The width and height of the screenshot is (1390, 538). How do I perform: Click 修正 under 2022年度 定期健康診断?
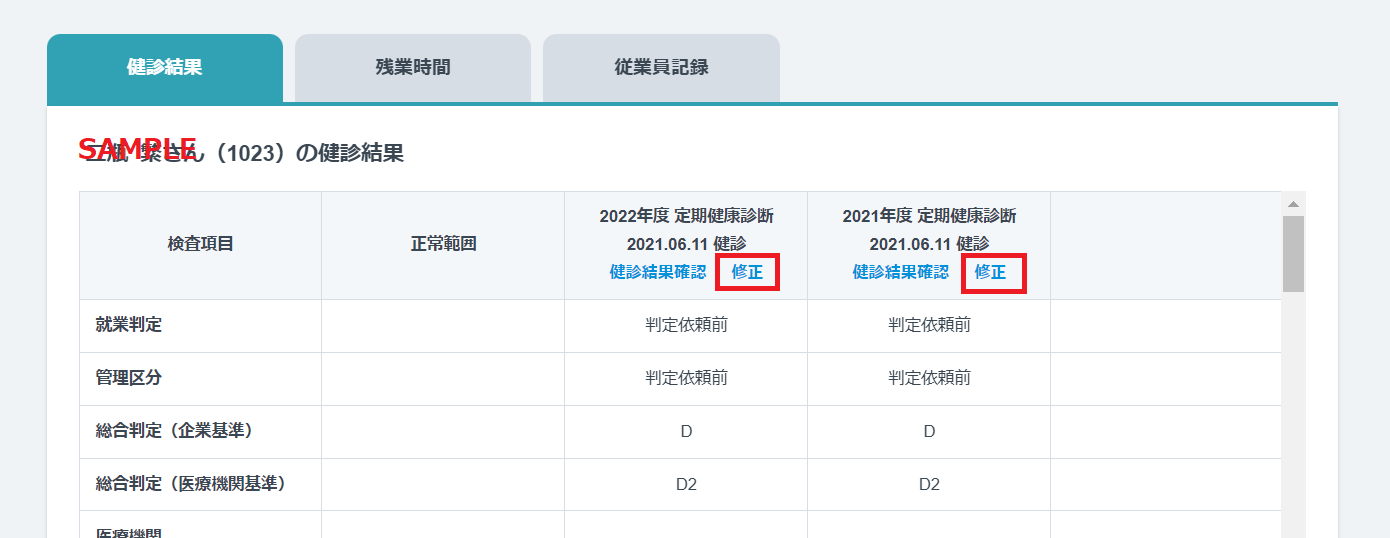747,272
